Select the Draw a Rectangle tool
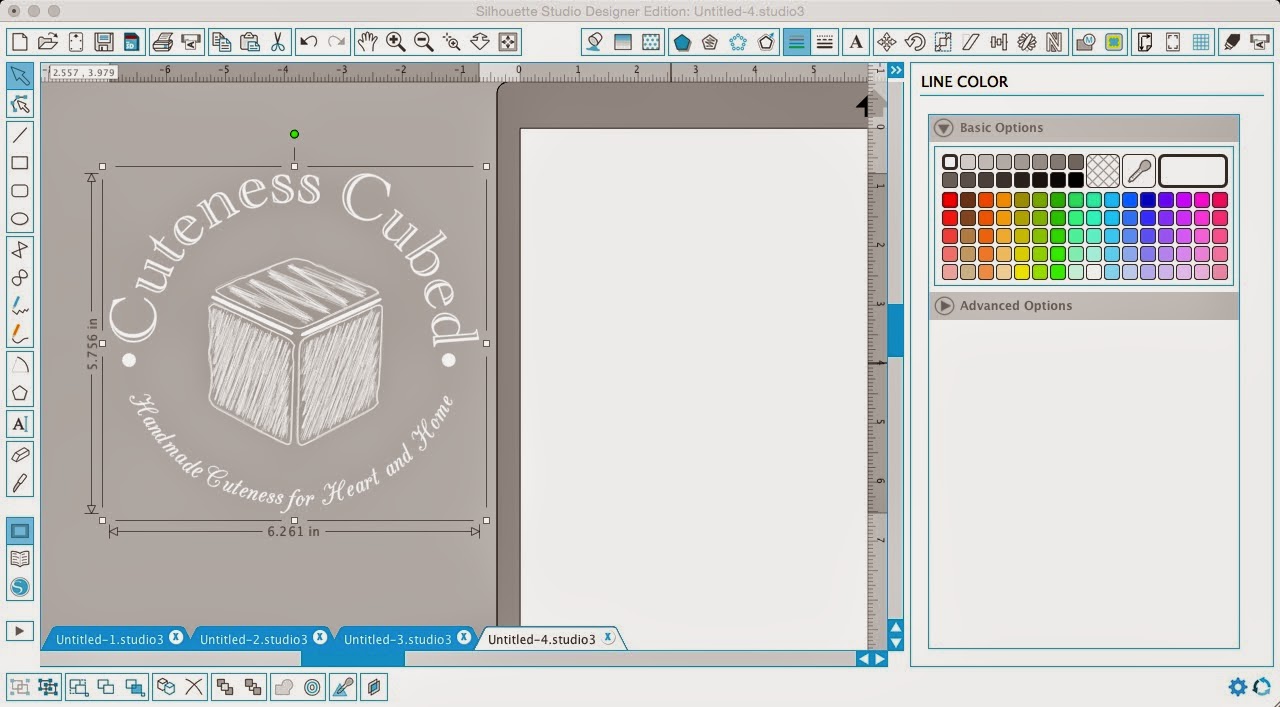This screenshot has height=707, width=1280. 20,163
